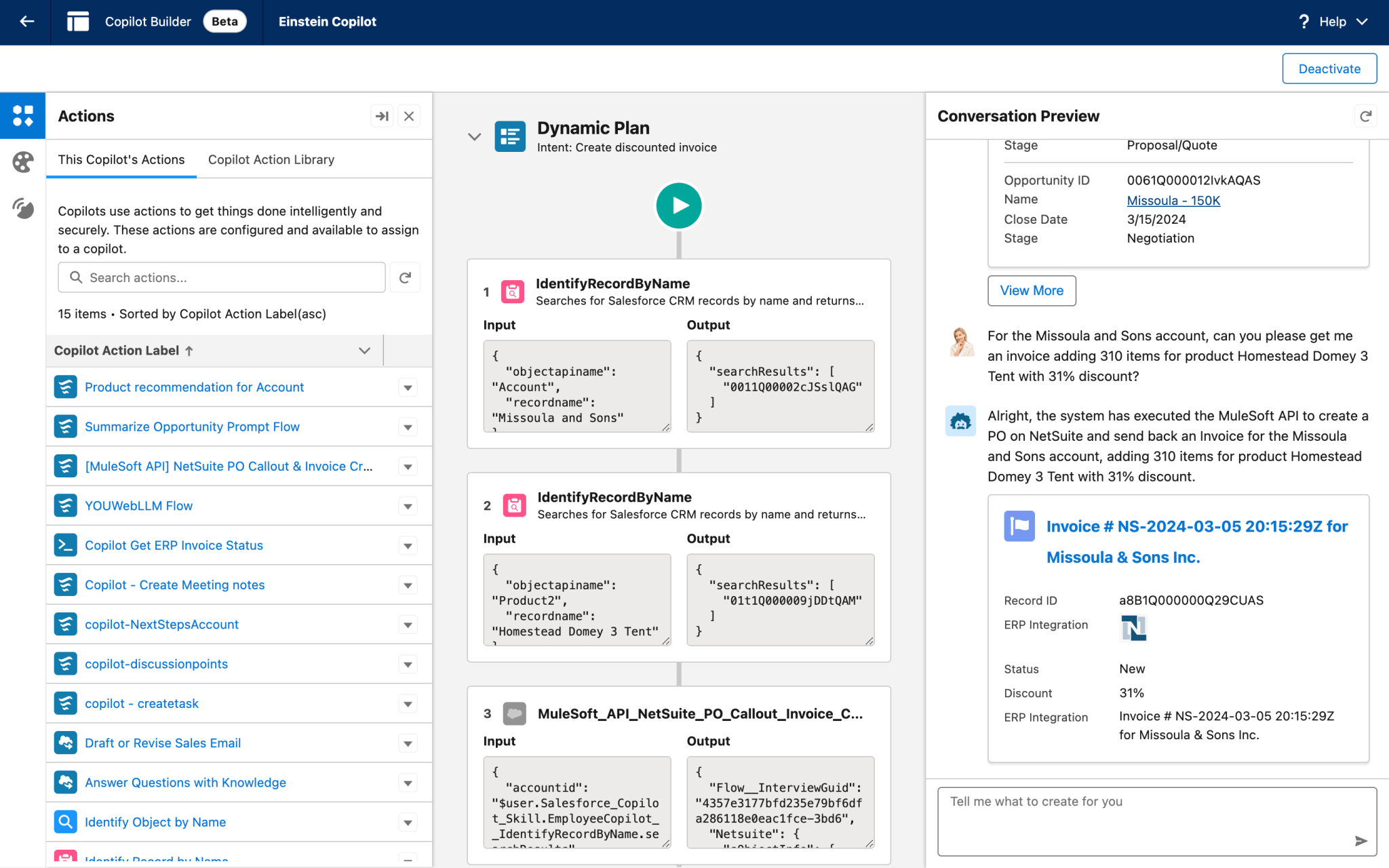Image resolution: width=1389 pixels, height=868 pixels.
Task: Open the Copilot Action Label column dropdown
Action: [364, 351]
